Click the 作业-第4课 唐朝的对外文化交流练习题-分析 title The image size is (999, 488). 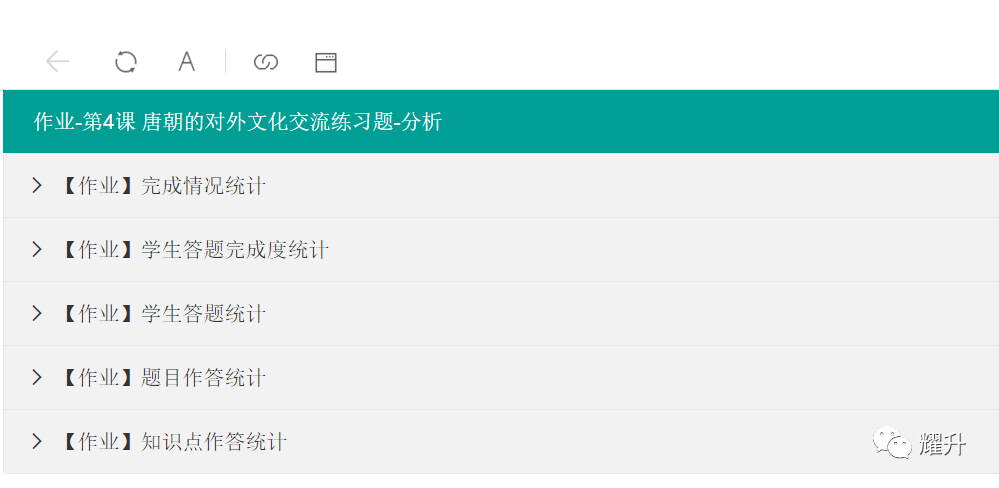coord(238,121)
